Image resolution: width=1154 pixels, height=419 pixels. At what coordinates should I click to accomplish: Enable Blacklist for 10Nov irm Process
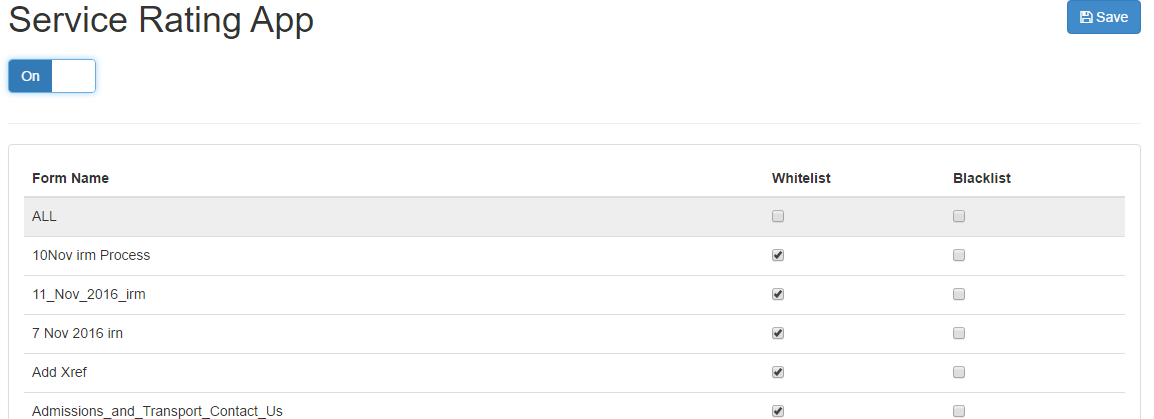click(959, 256)
